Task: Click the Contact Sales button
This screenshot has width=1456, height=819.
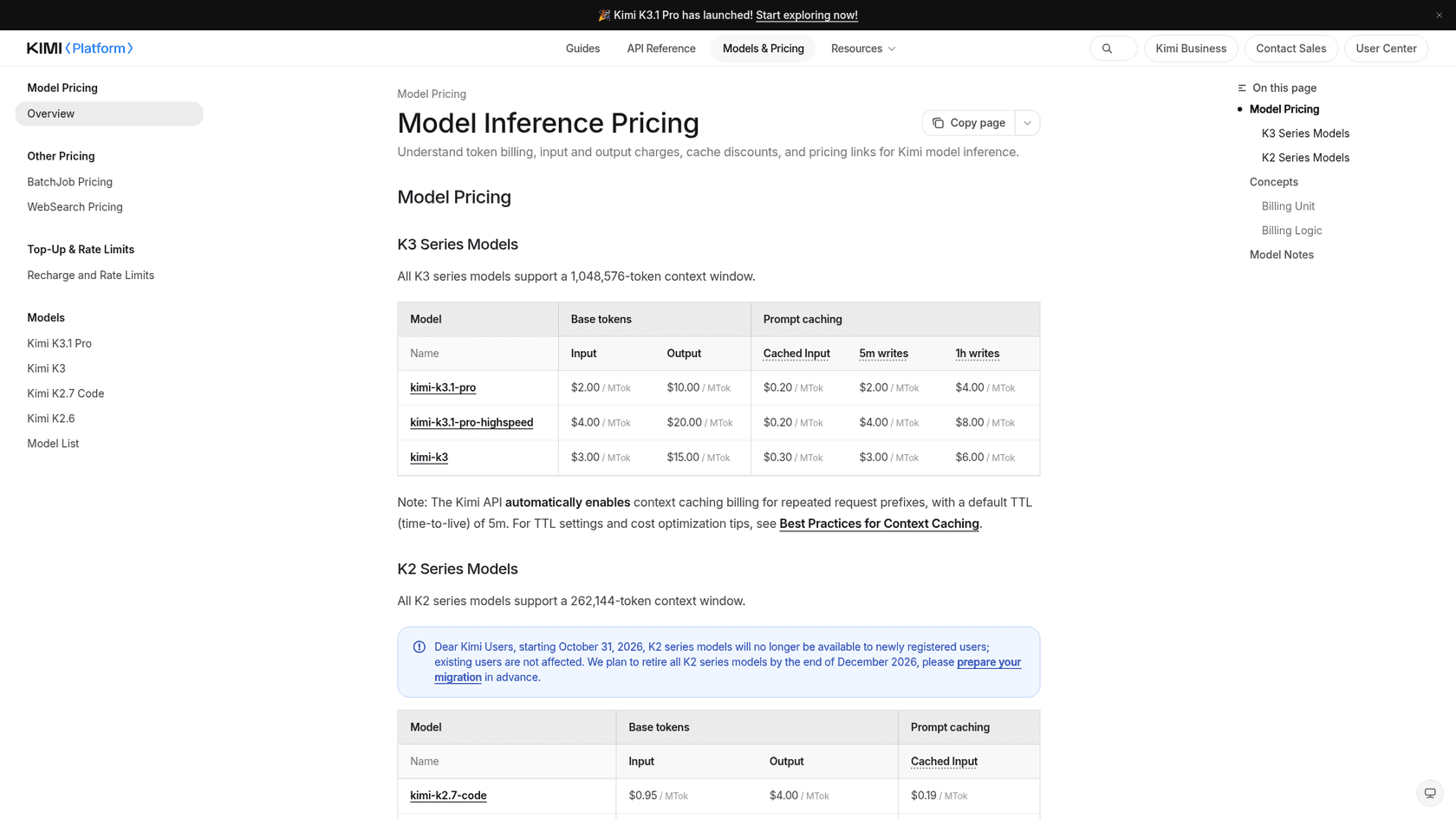Action: click(x=1290, y=49)
